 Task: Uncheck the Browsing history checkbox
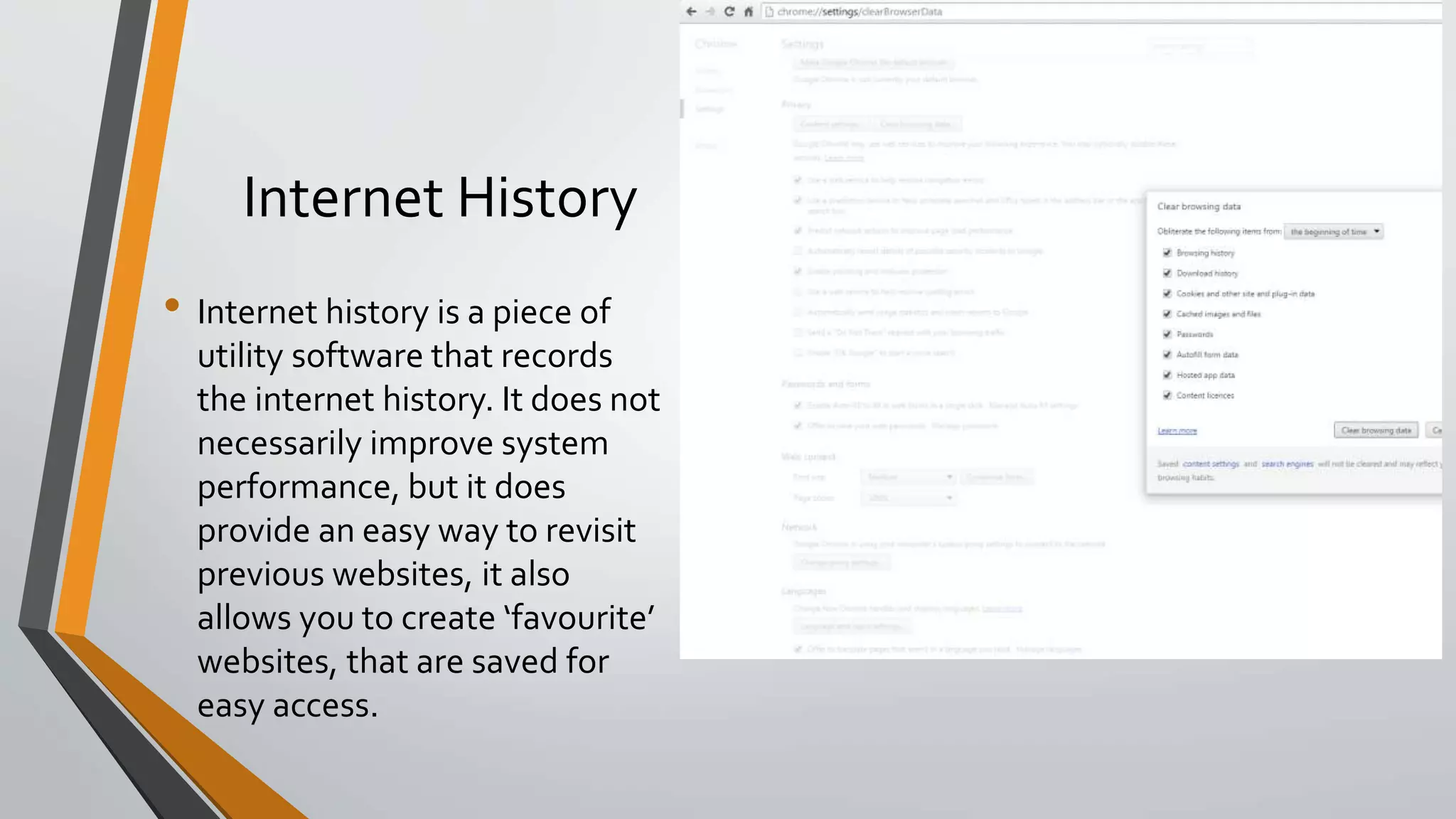1167,252
